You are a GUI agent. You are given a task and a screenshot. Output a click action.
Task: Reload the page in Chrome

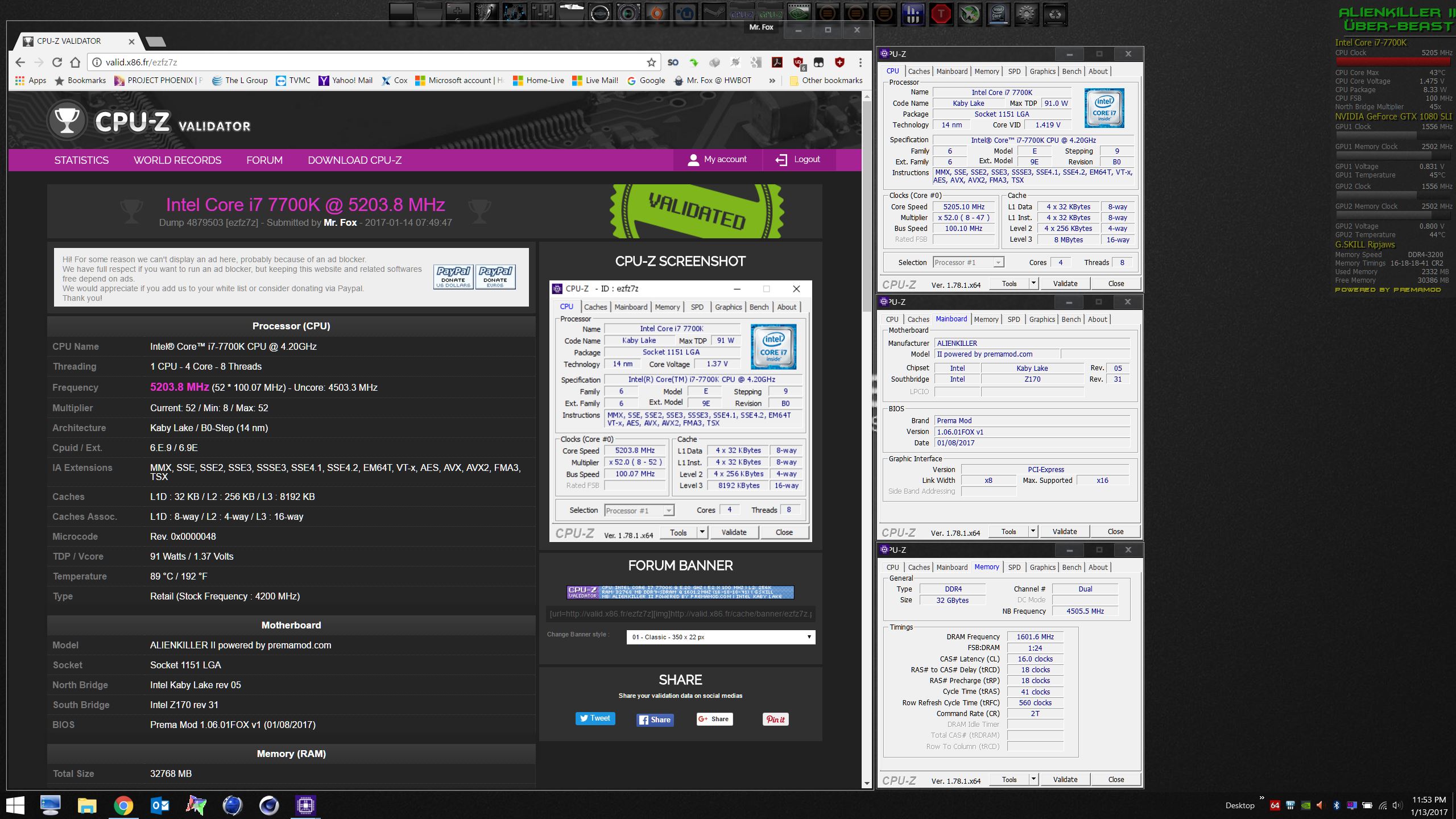click(57, 63)
